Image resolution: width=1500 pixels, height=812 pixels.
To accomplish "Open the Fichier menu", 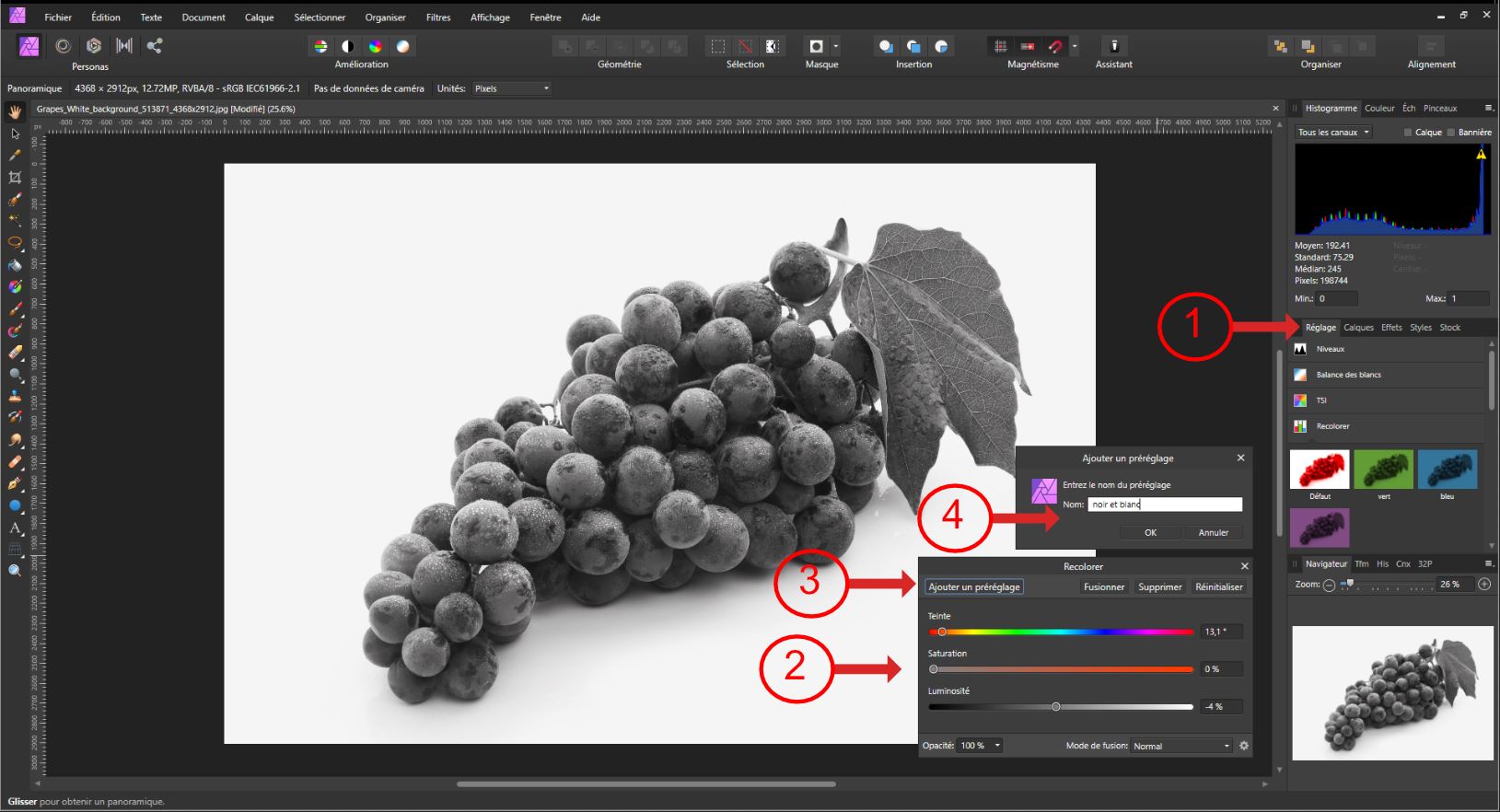I will pyautogui.click(x=58, y=17).
